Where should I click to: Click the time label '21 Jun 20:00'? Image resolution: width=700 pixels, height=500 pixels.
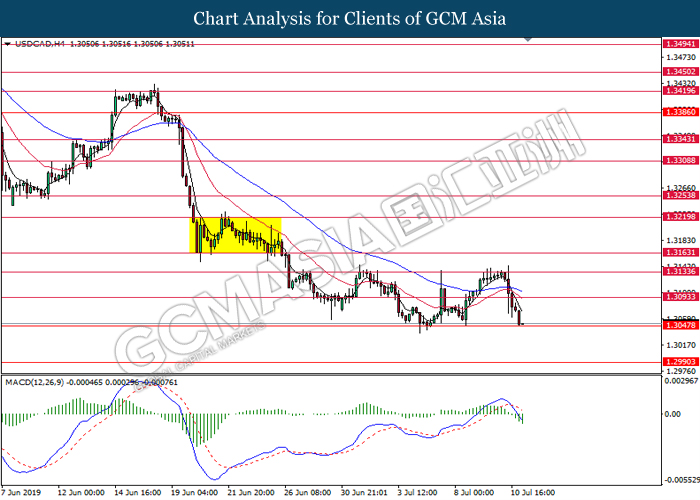[x=251, y=492]
